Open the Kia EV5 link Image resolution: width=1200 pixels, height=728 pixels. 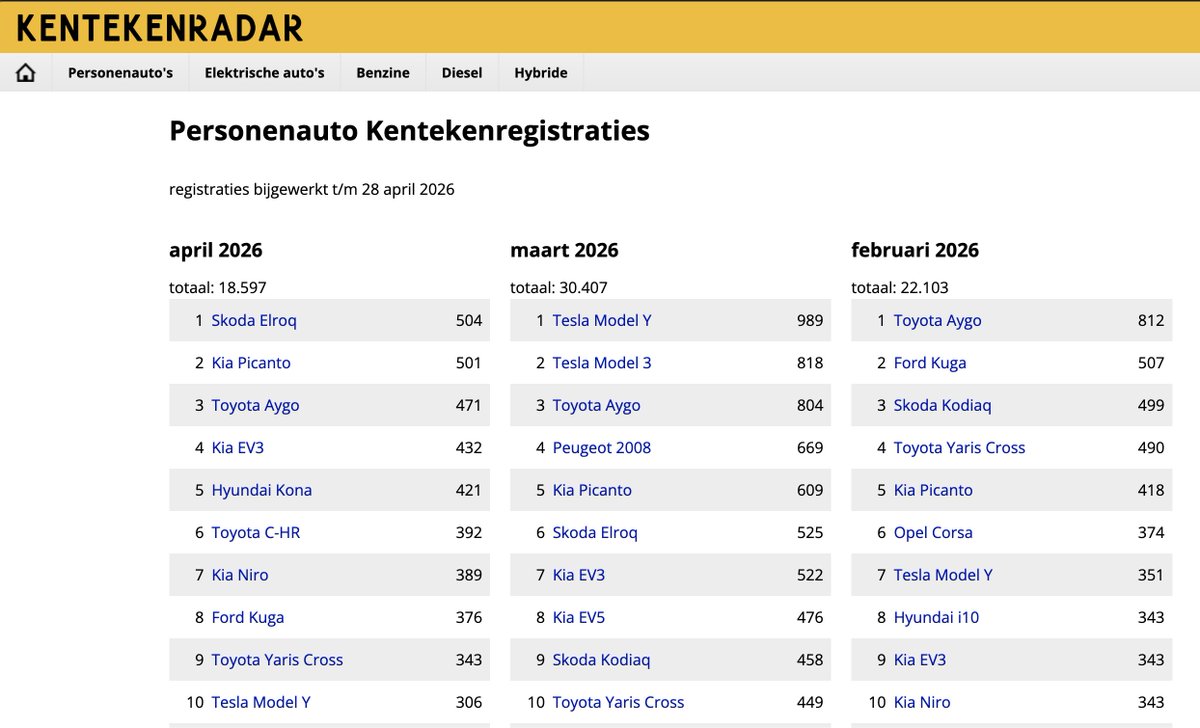(579, 618)
